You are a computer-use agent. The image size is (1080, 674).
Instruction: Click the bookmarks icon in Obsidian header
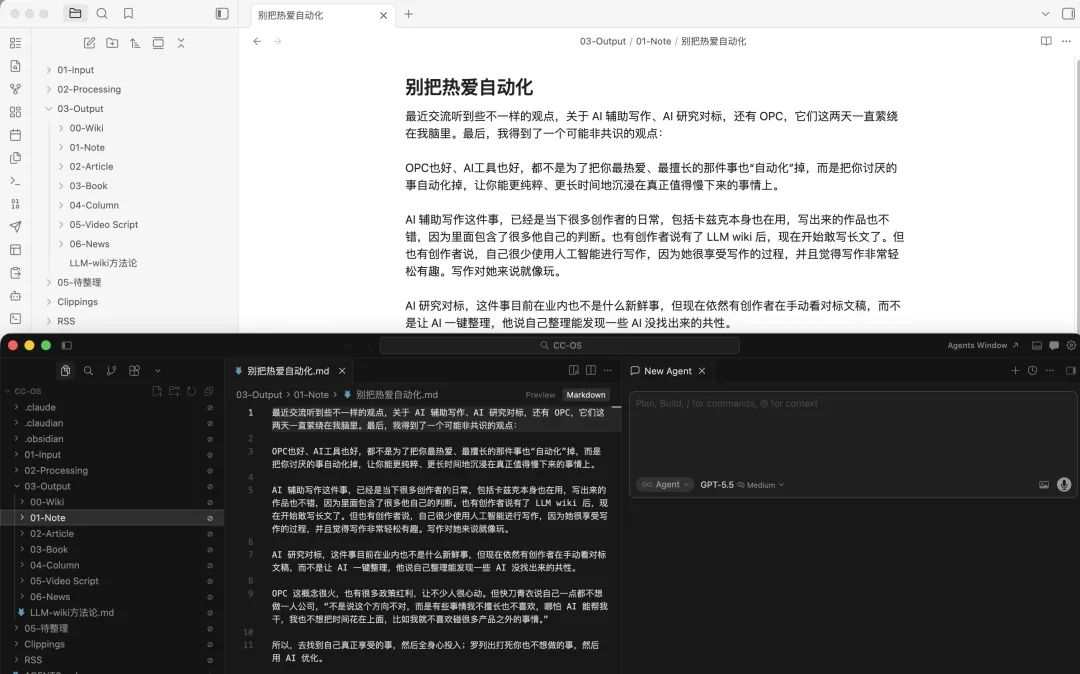pyautogui.click(x=127, y=14)
